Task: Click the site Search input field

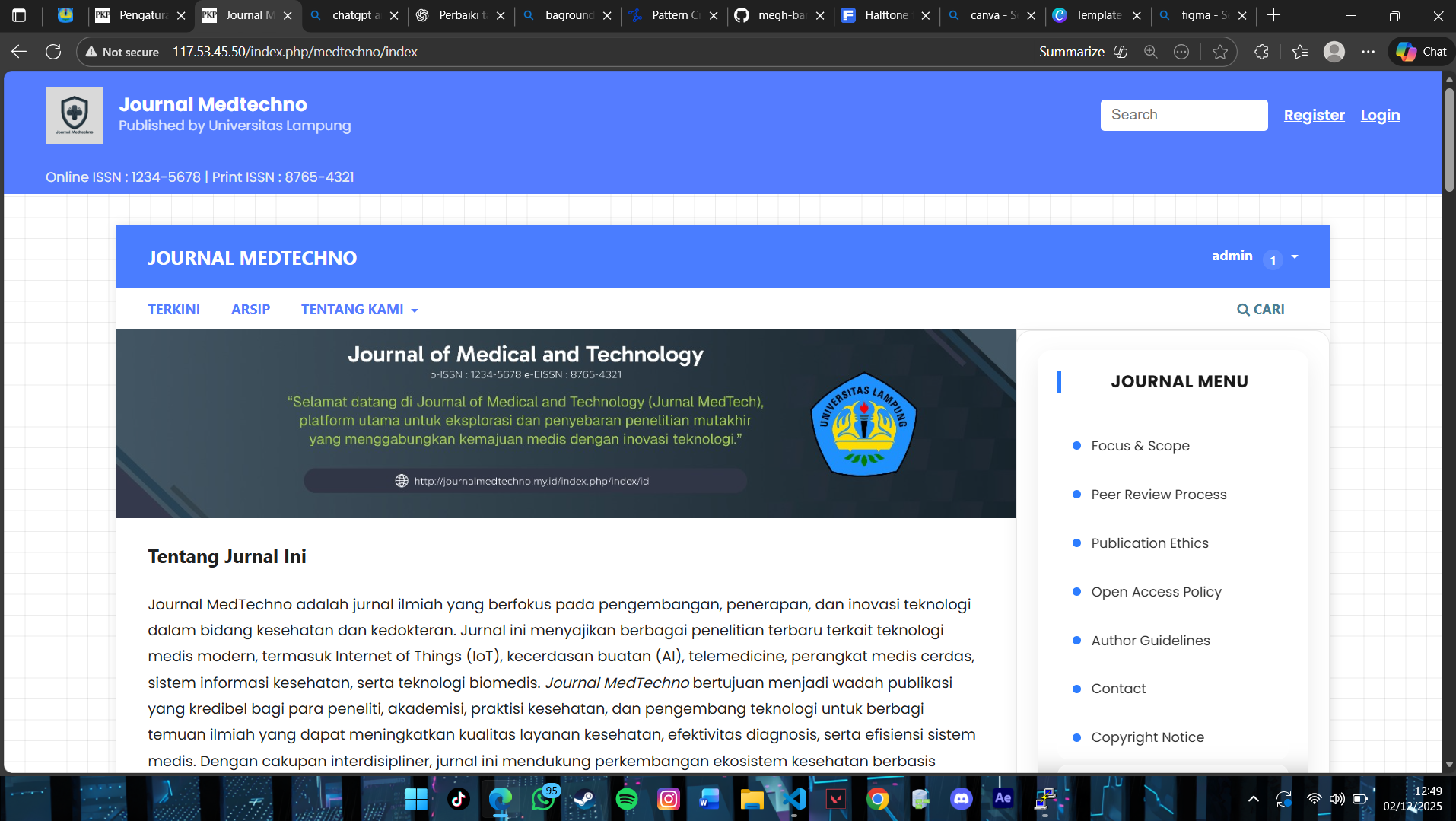Action: click(1184, 115)
